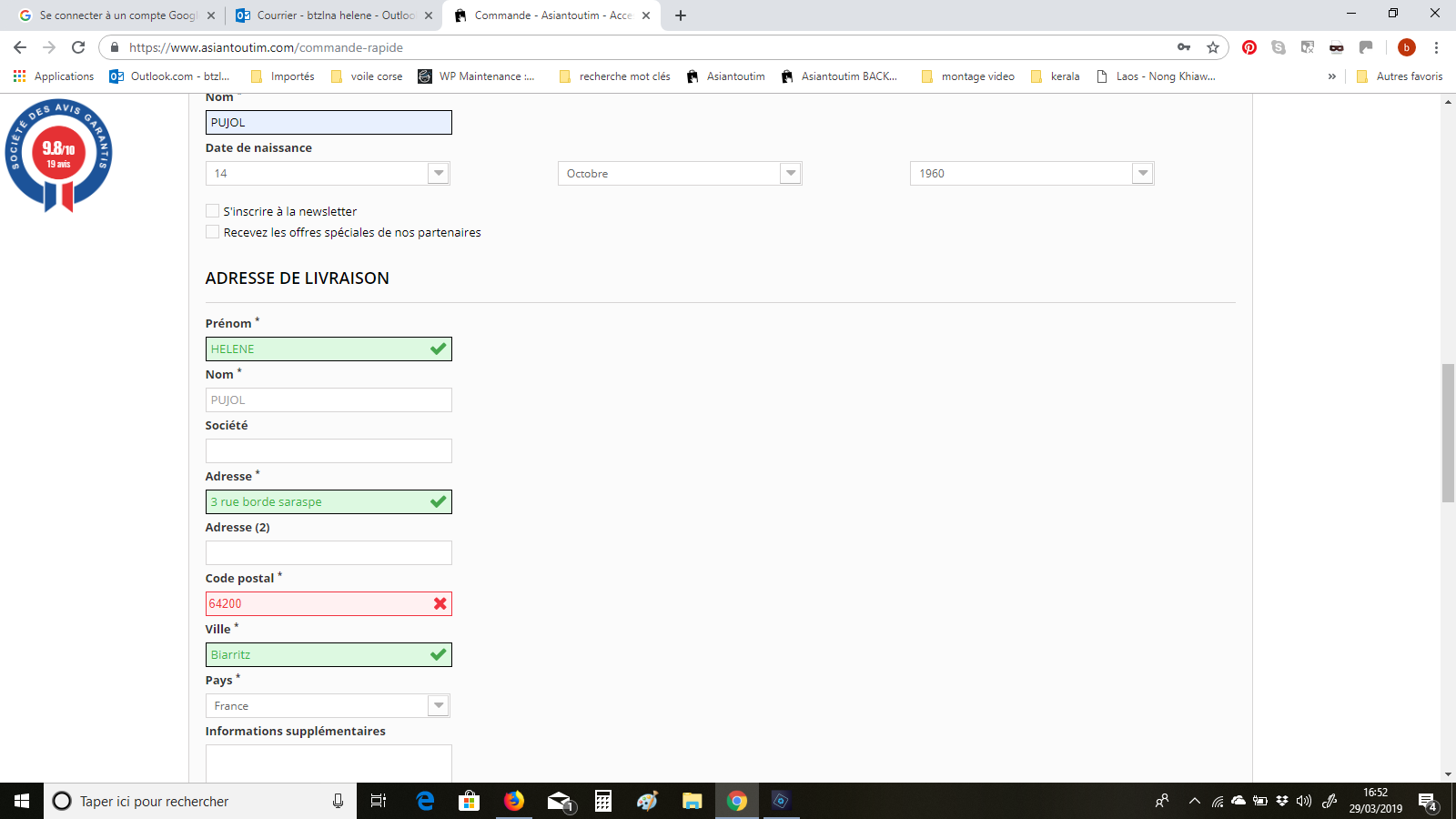Open the Laos - Nong Khiaw bookmark
Screen dimensions: 1456x819
pyautogui.click(x=1156, y=76)
